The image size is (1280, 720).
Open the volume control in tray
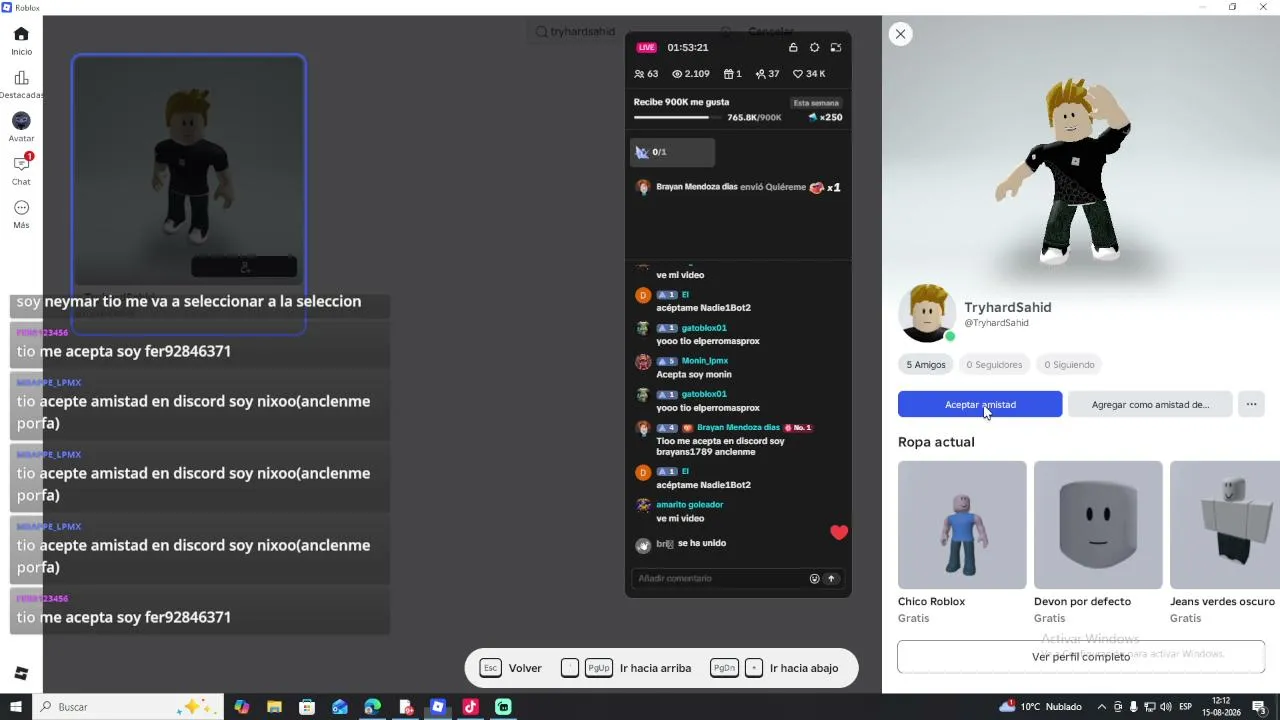pos(1164,707)
